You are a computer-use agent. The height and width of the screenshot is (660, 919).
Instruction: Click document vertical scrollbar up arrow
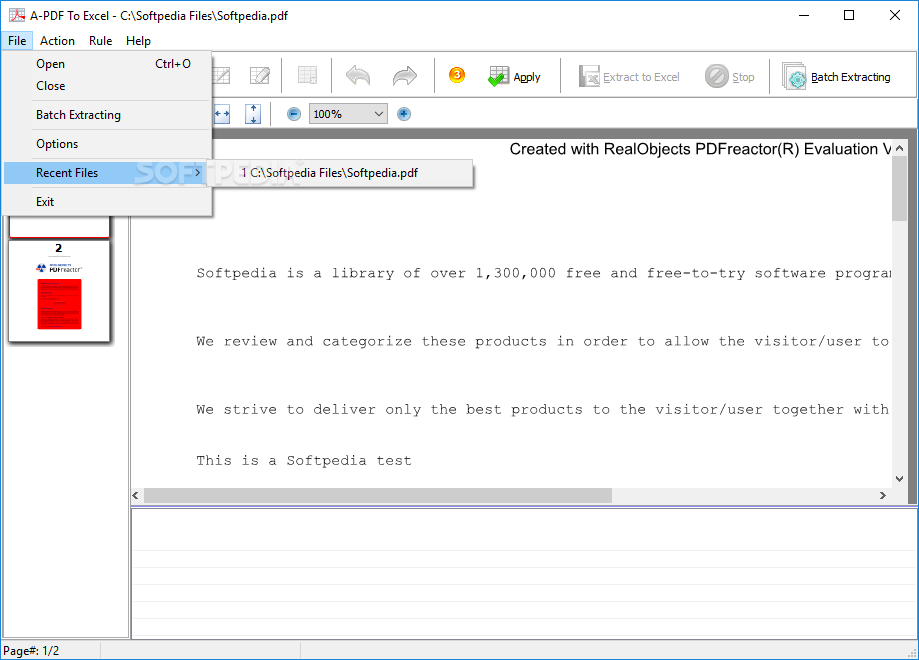click(900, 148)
